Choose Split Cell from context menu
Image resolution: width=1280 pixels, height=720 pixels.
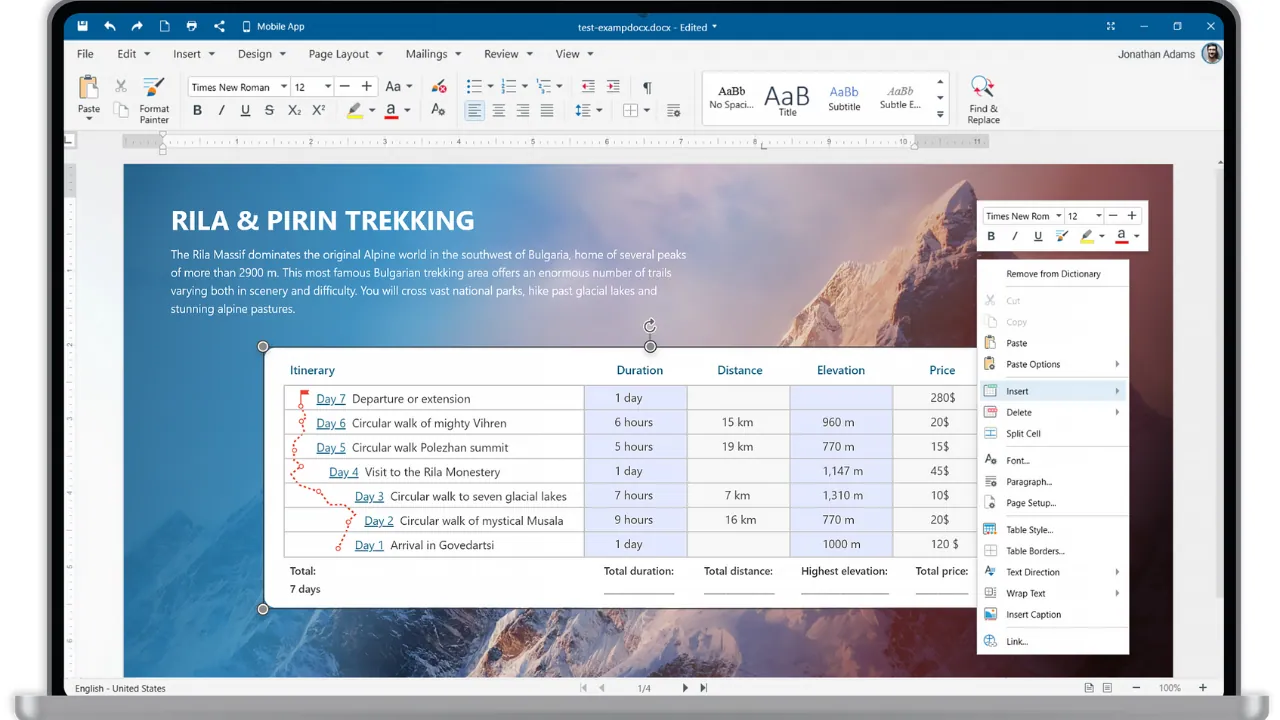click(x=1052, y=433)
